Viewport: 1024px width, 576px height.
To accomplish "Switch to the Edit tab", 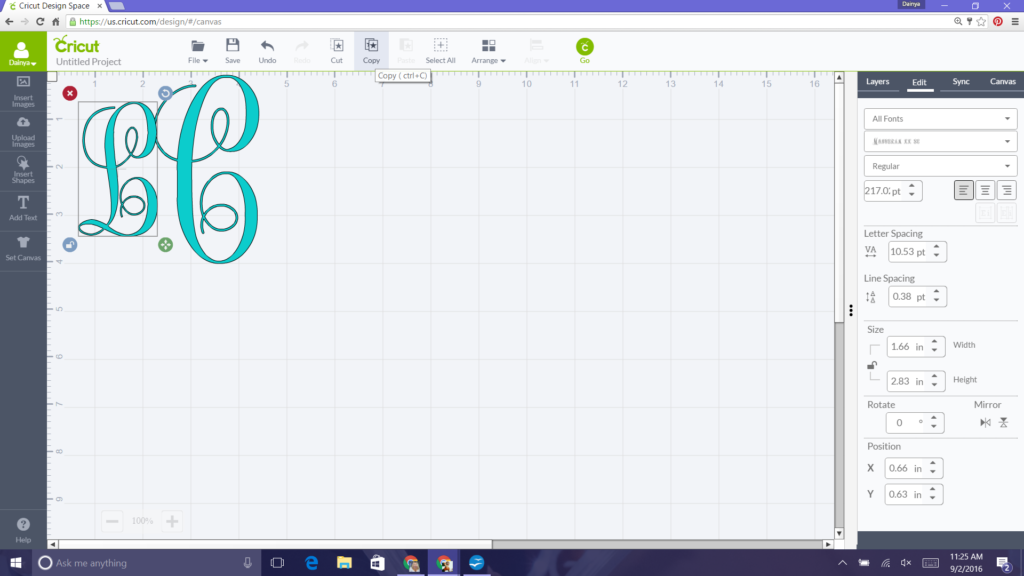I will point(919,82).
